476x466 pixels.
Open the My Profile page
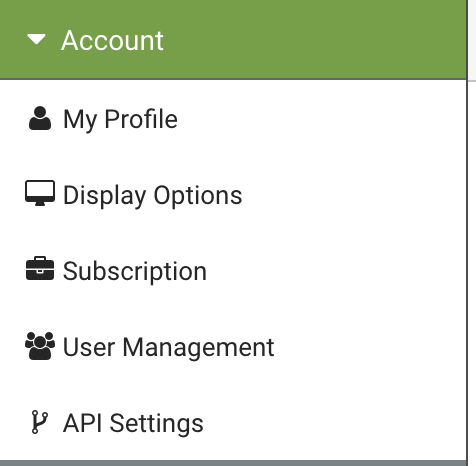[x=233, y=119]
